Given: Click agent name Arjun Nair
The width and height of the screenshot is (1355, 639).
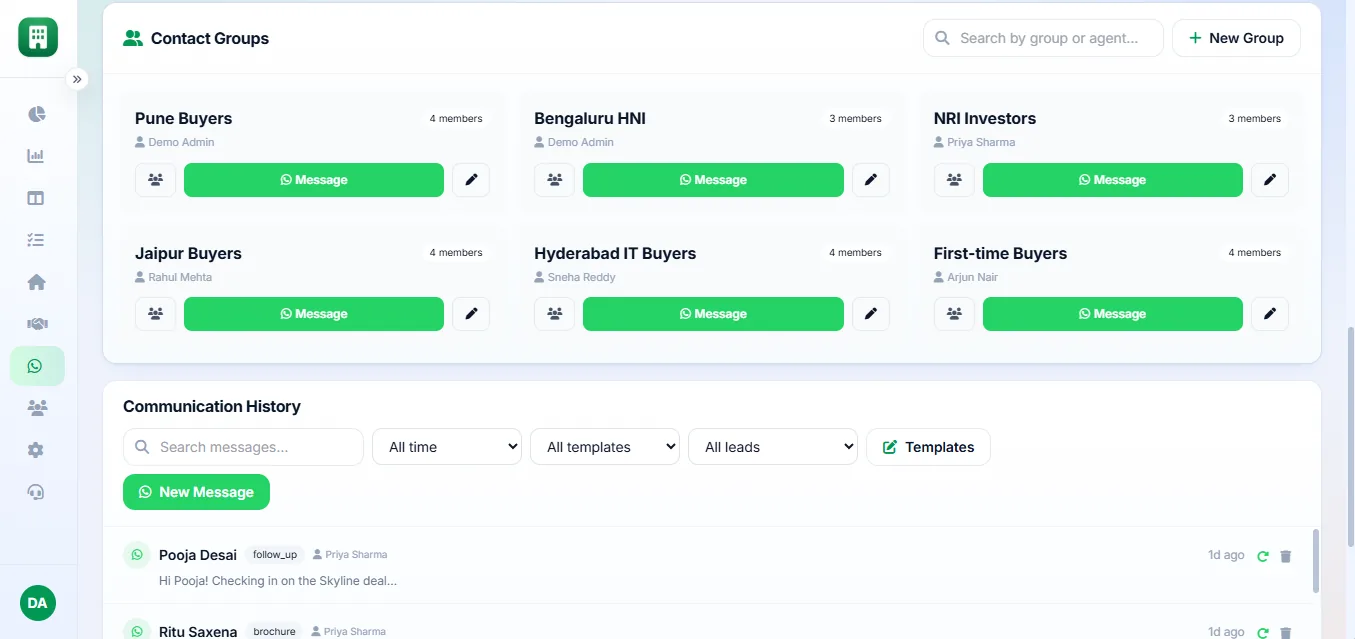Looking at the screenshot, I should pos(973,277).
